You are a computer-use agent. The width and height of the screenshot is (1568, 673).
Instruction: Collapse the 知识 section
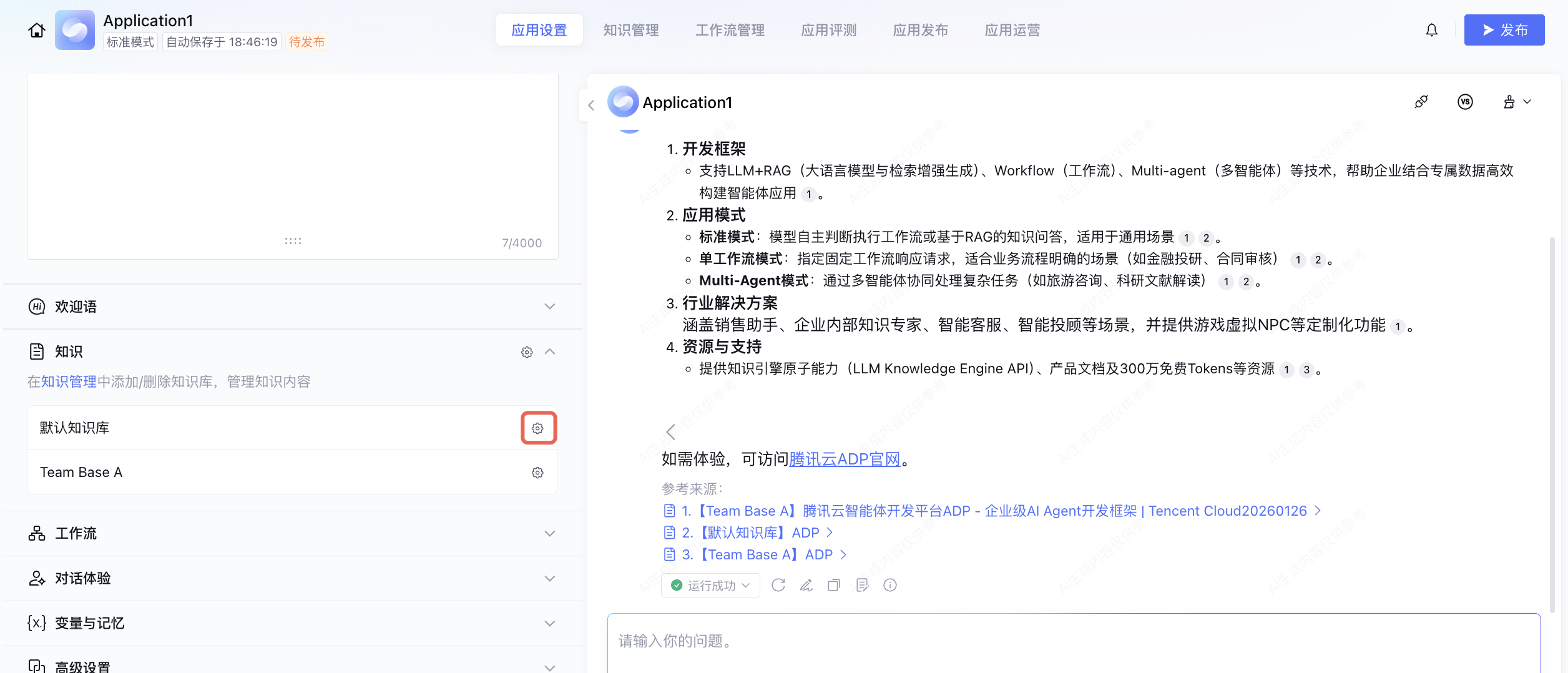[550, 352]
